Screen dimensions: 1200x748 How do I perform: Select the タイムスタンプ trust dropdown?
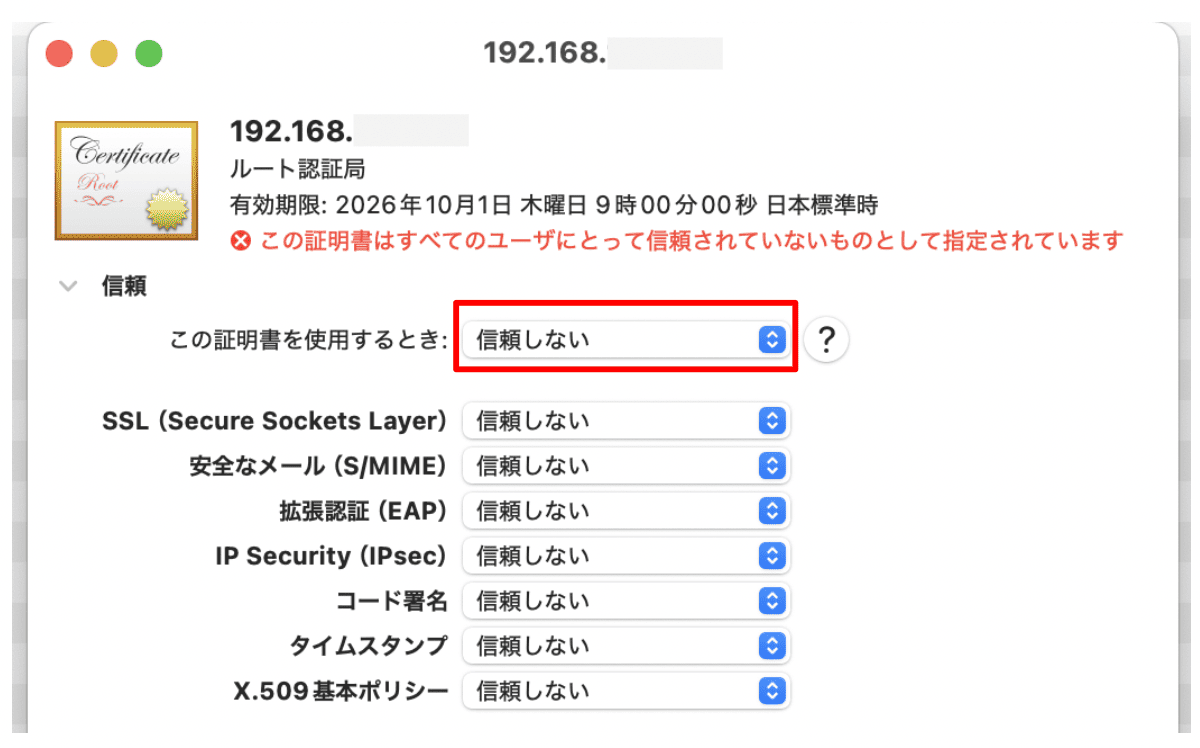(x=626, y=646)
